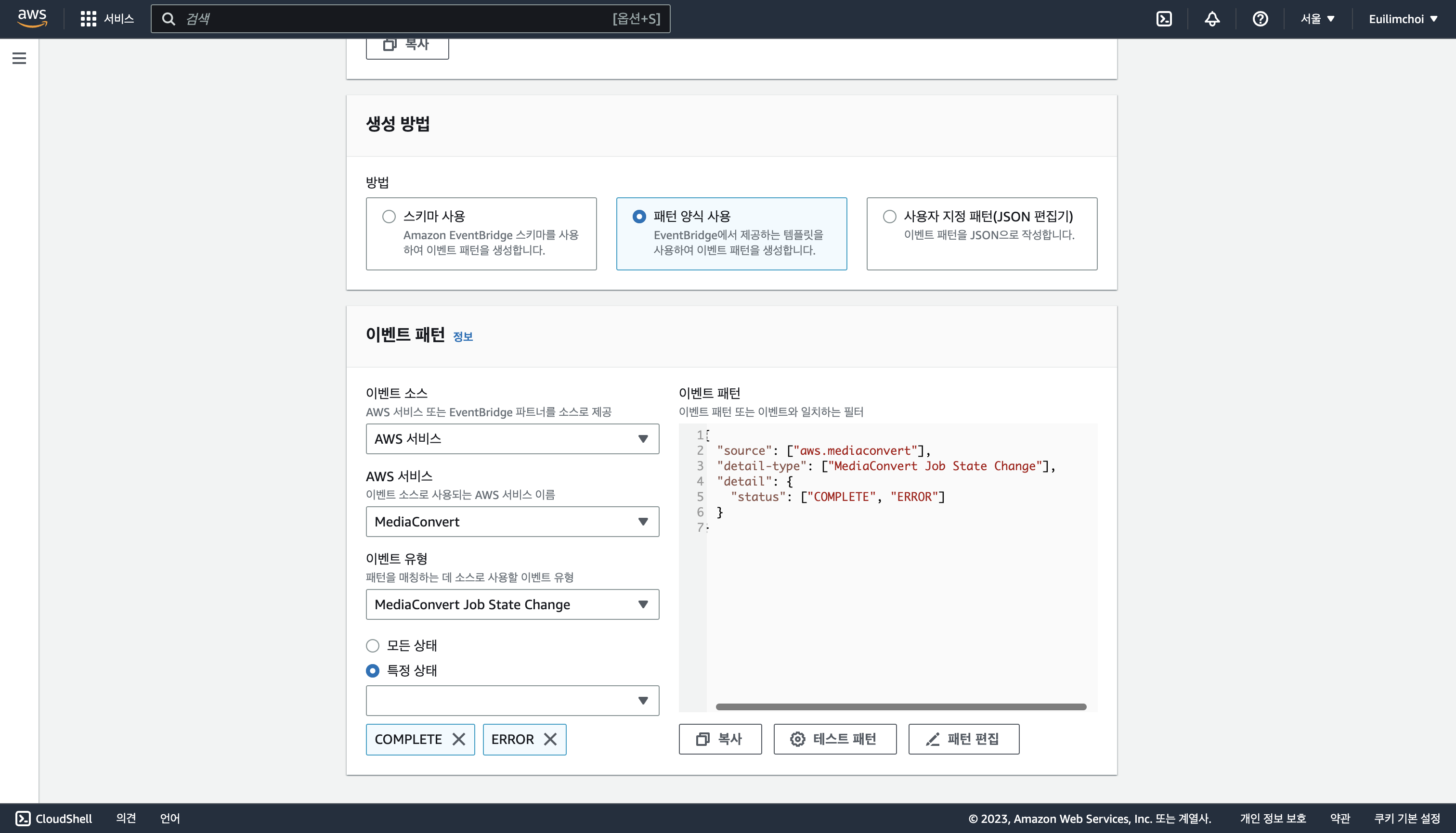This screenshot has height=833, width=1456.
Task: Click the "status" line in JSON editor
Action: point(838,497)
